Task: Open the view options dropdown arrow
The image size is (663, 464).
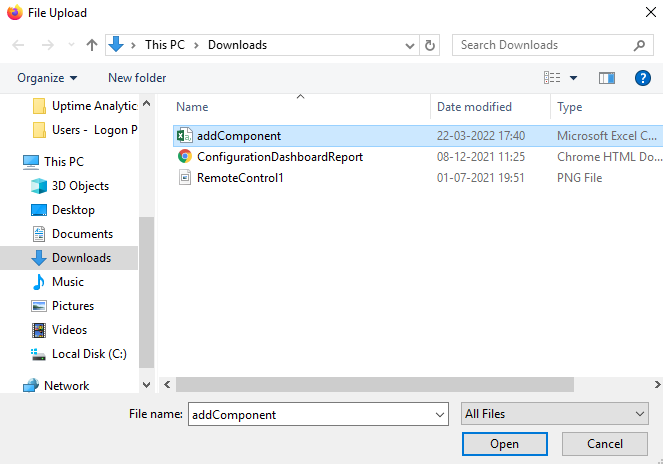Action: point(573,78)
